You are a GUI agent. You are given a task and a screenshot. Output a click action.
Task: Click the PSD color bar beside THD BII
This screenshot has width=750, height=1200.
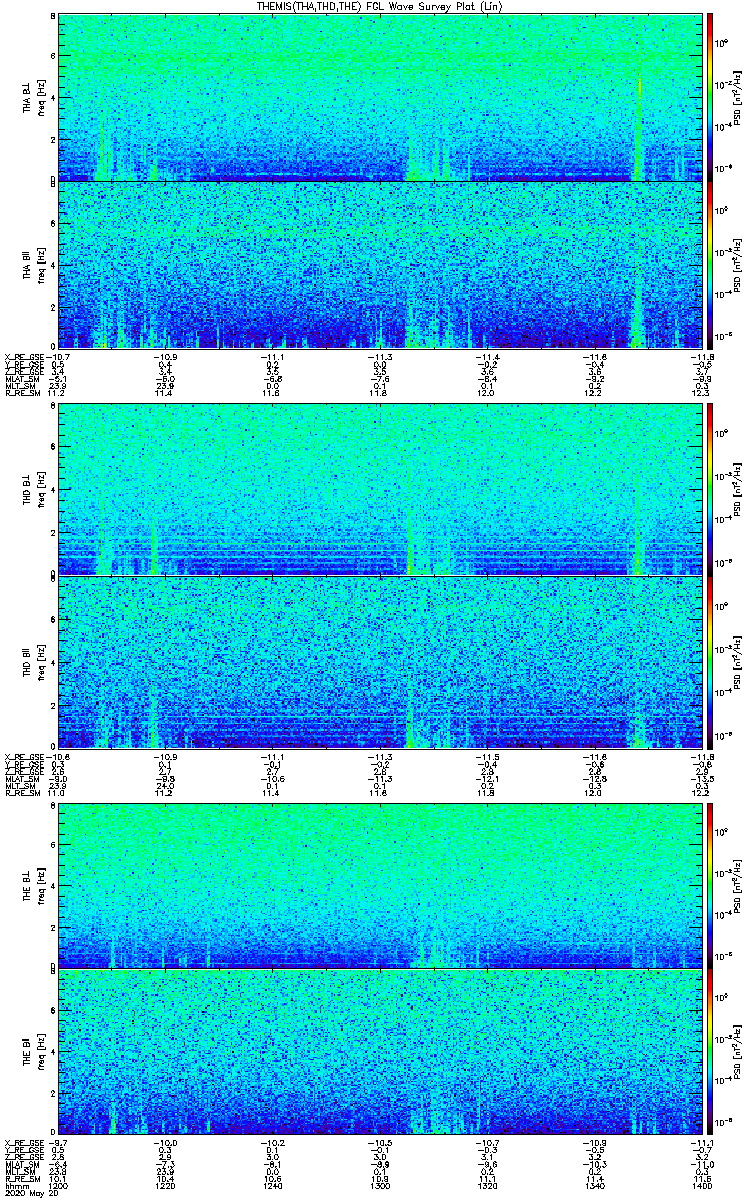(710, 661)
